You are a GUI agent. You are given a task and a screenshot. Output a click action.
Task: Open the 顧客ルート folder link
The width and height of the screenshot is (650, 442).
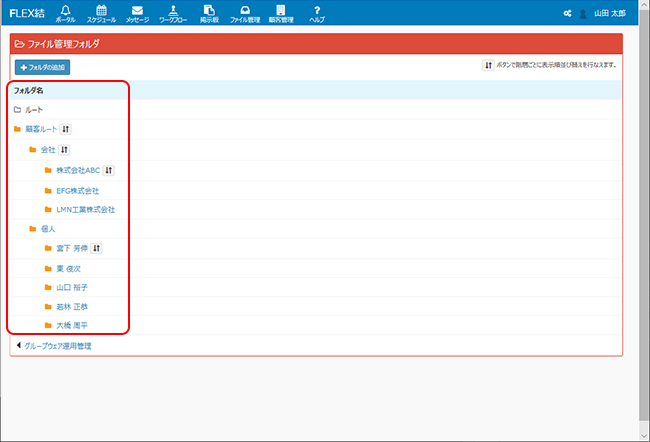tap(41, 129)
